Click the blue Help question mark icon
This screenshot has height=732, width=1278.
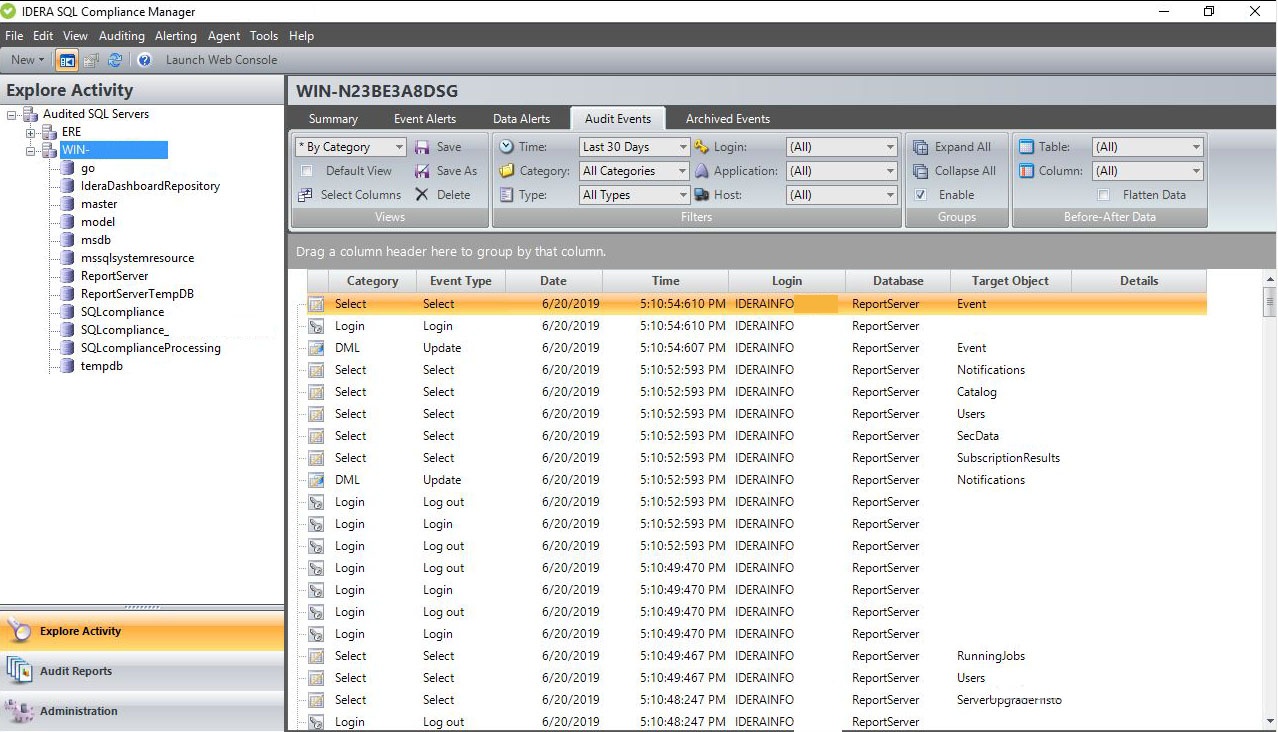[x=144, y=60]
